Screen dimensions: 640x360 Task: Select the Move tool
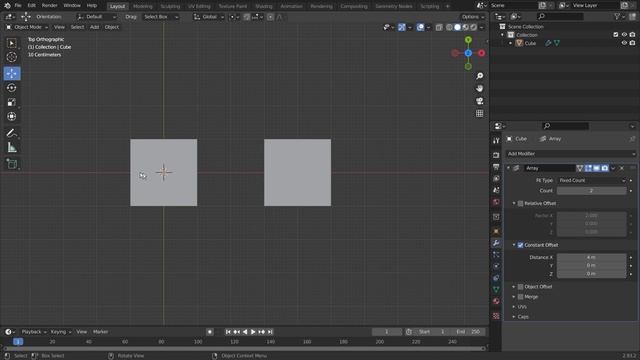tap(12, 74)
